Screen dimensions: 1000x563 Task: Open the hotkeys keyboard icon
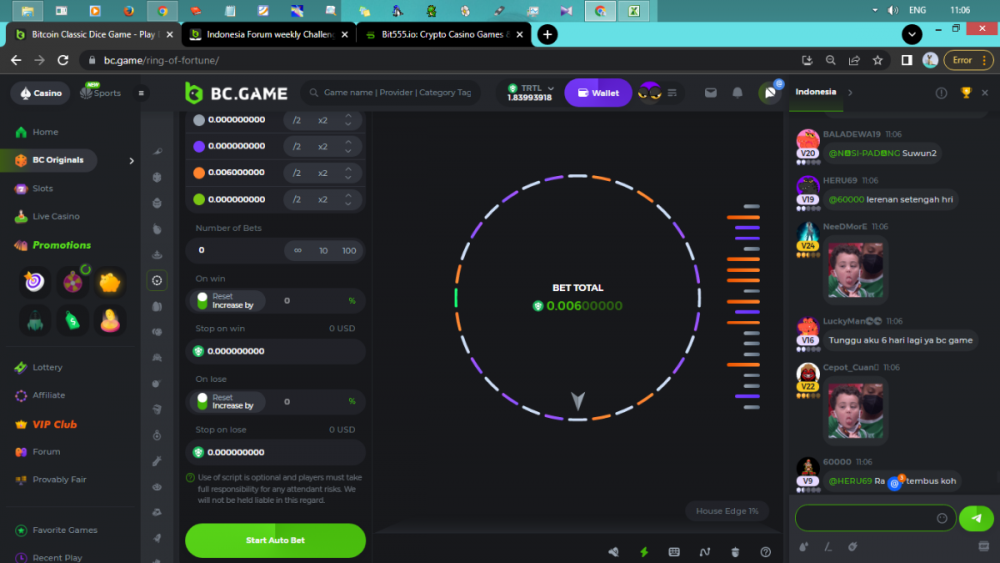674,552
